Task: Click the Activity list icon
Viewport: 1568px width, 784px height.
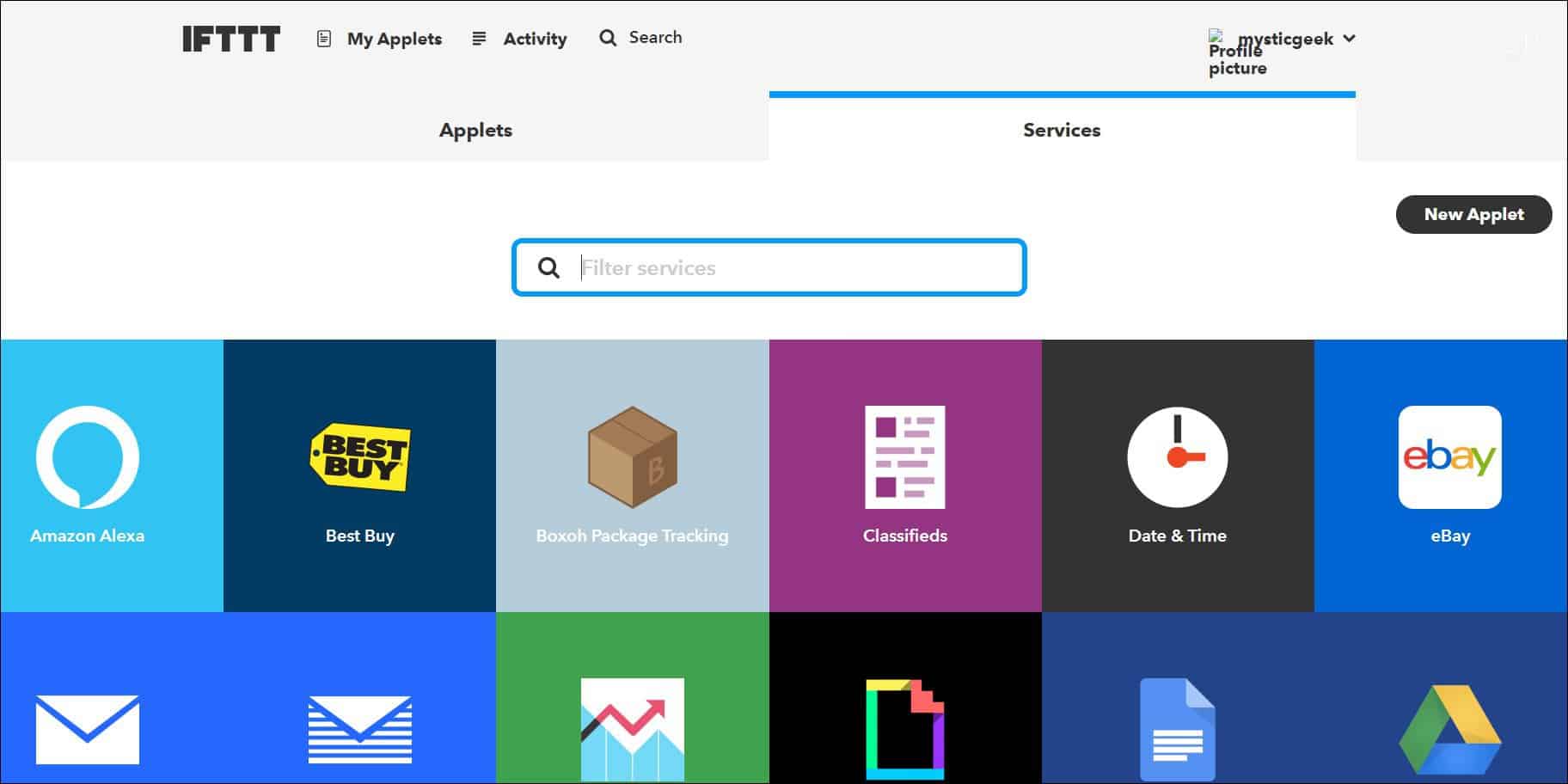Action: (480, 39)
